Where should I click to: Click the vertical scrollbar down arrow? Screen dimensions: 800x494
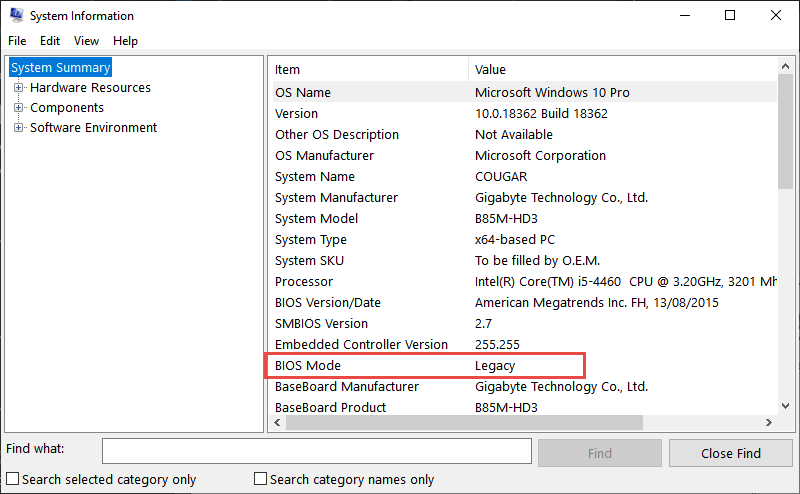pos(786,406)
